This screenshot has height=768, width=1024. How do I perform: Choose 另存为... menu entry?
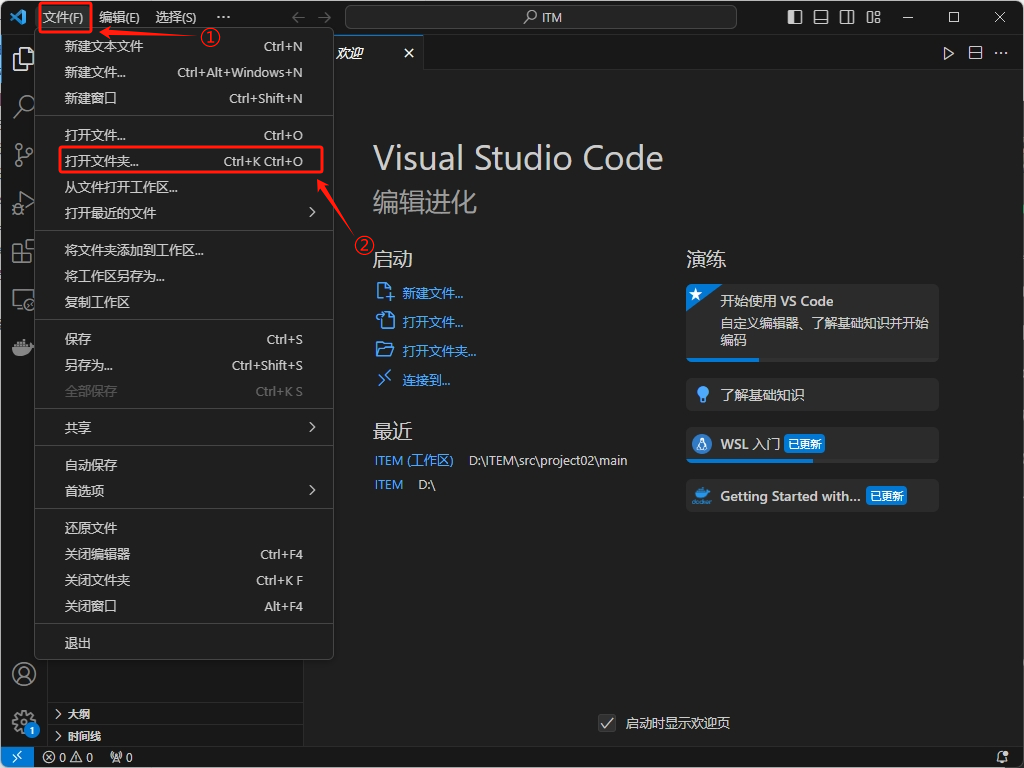[184, 365]
